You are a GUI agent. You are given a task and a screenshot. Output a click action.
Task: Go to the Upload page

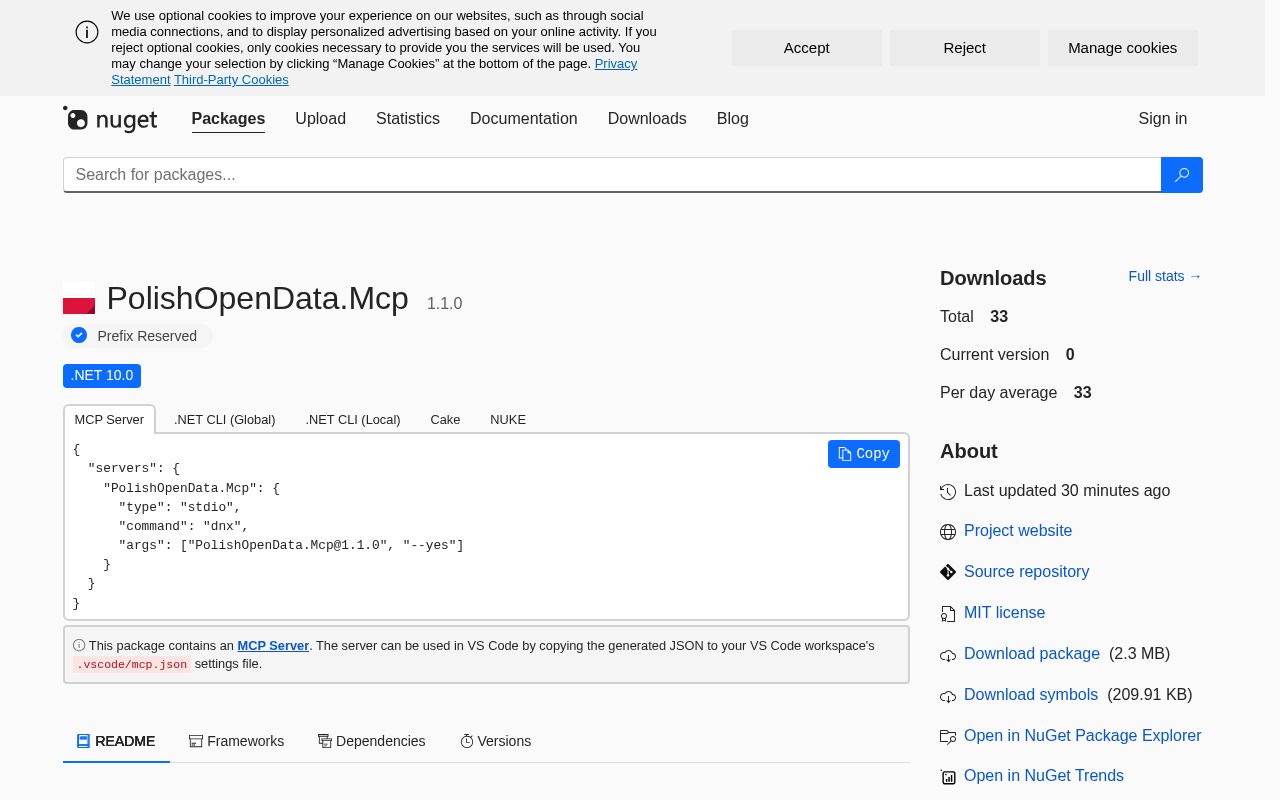point(320,119)
